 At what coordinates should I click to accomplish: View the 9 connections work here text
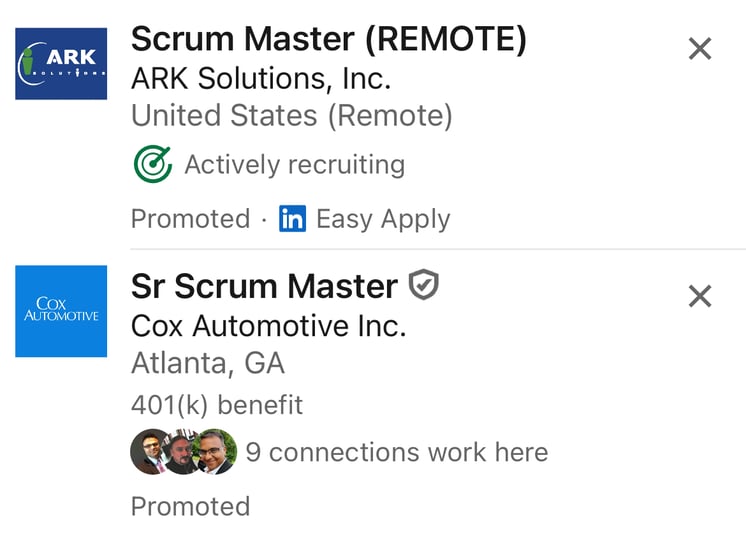coord(397,452)
